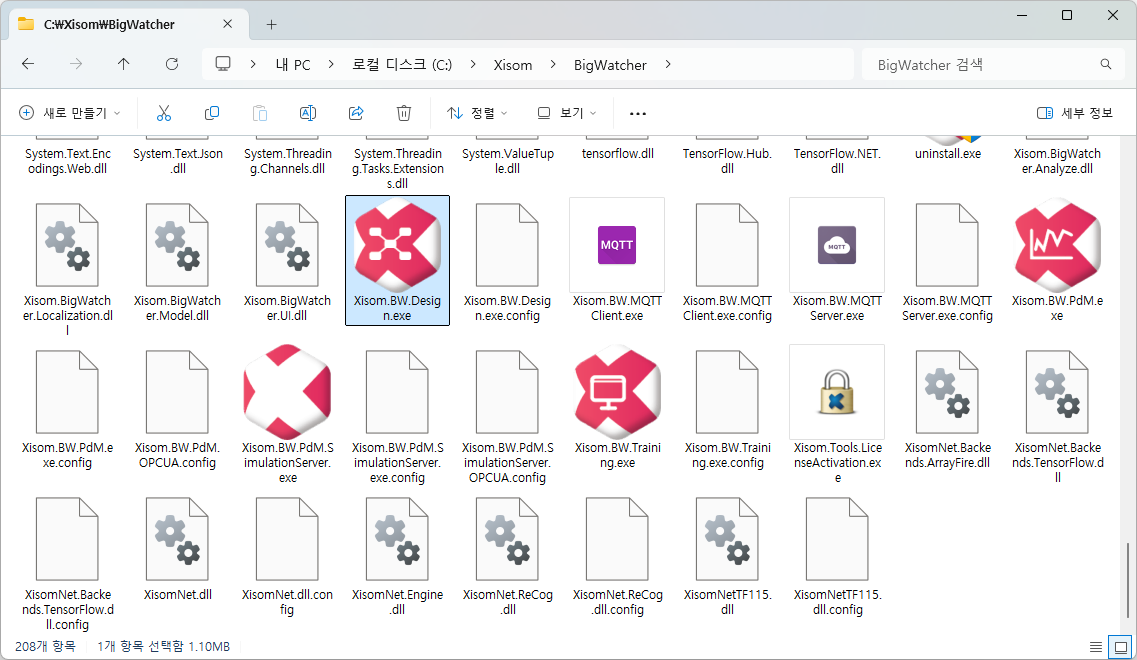This screenshot has height=660, width=1137.
Task: Go back with the back arrow
Action: click(28, 65)
